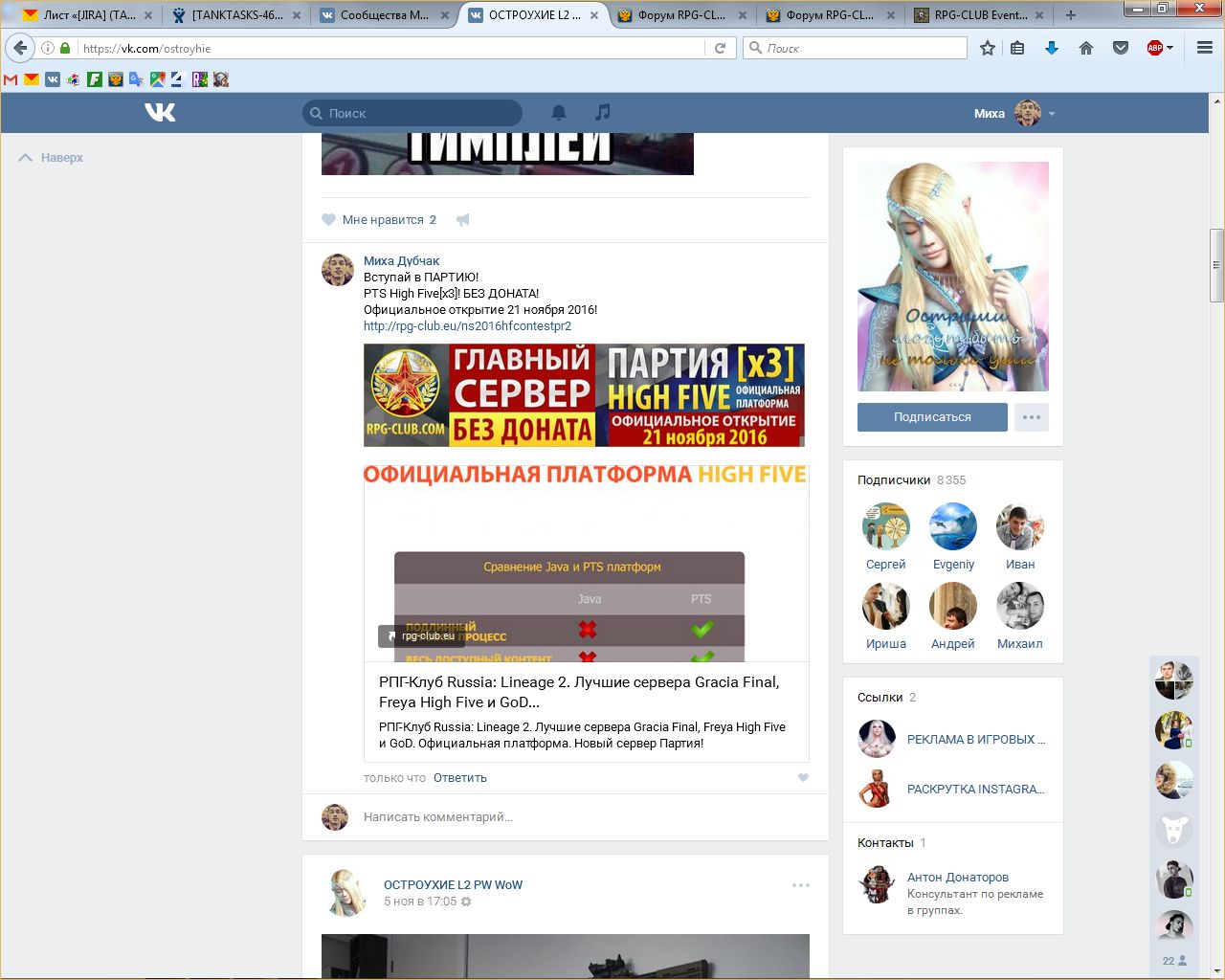Viewport: 1225px width, 980px height.
Task: Click the vk.com/ostroyhie address bar
Action: pyautogui.click(x=392, y=48)
